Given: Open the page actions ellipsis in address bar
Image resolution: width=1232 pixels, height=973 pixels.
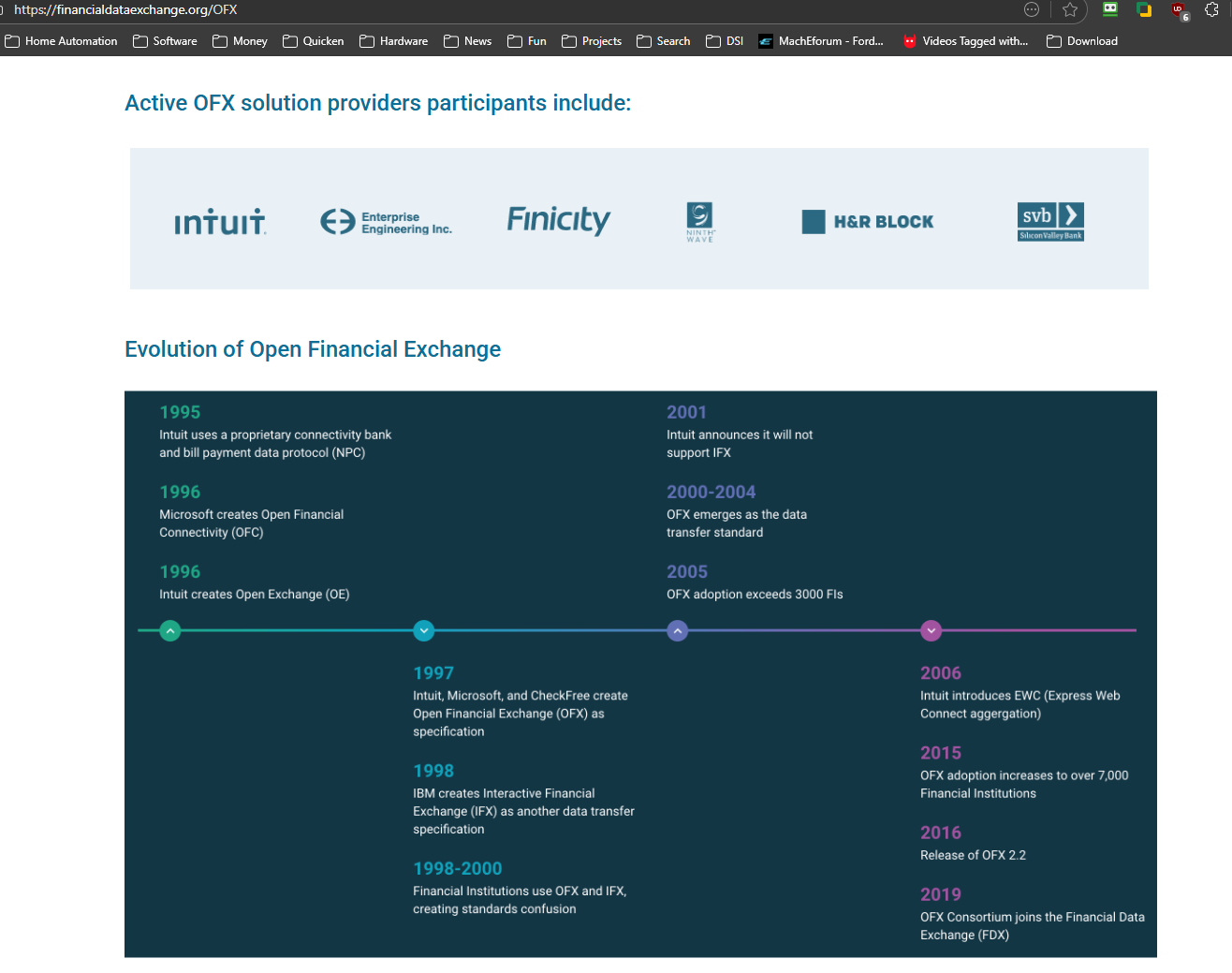Looking at the screenshot, I should (1032, 9).
